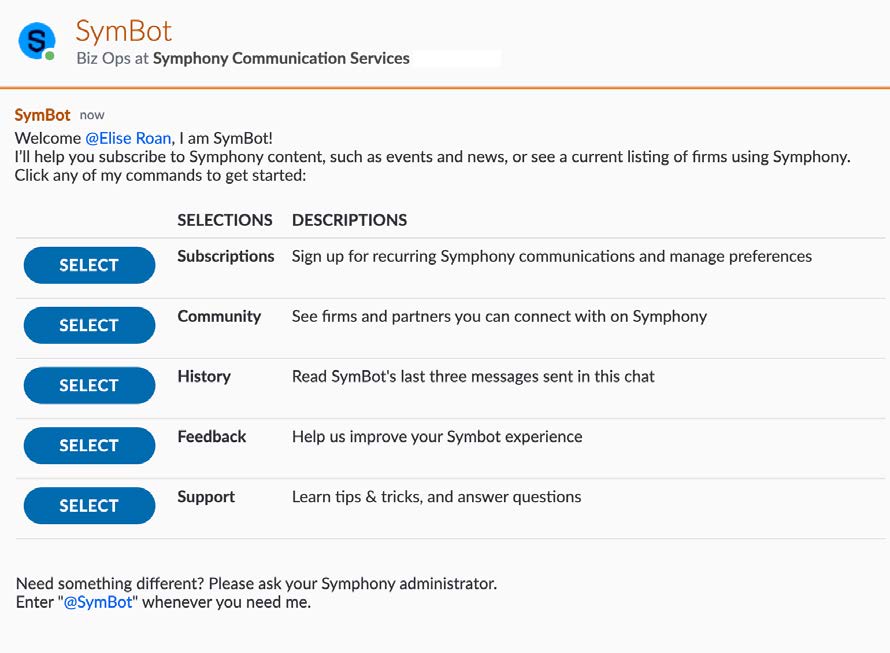Click the Support label text

206,496
